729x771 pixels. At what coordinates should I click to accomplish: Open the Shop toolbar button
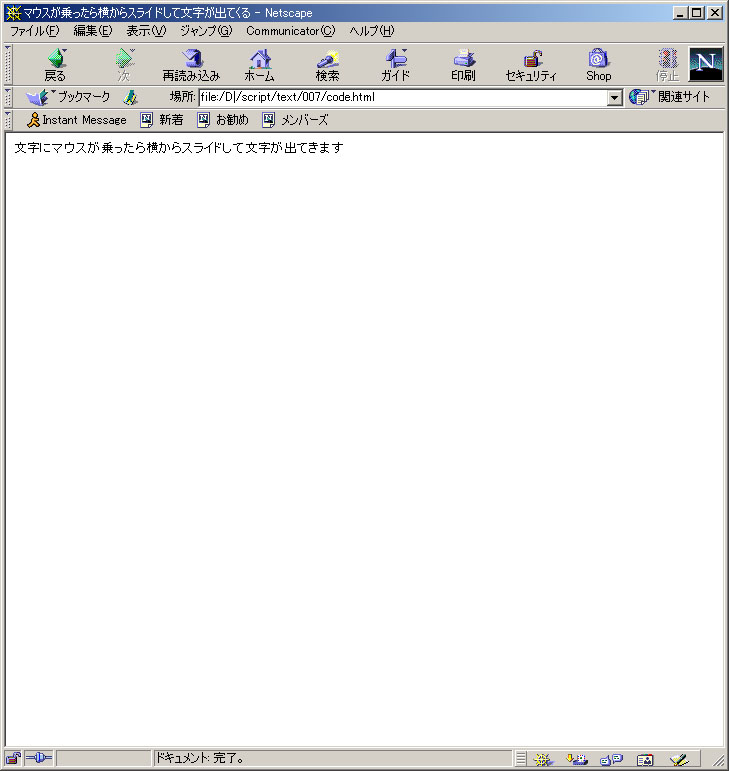[x=598, y=64]
